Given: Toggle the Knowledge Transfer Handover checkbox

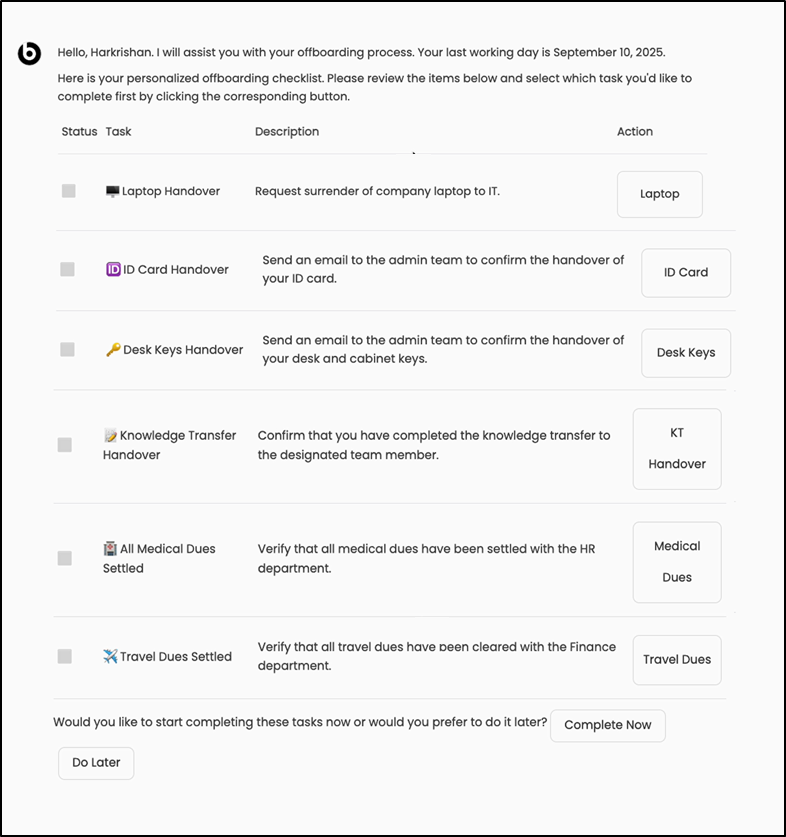Looking at the screenshot, I should [x=65, y=445].
